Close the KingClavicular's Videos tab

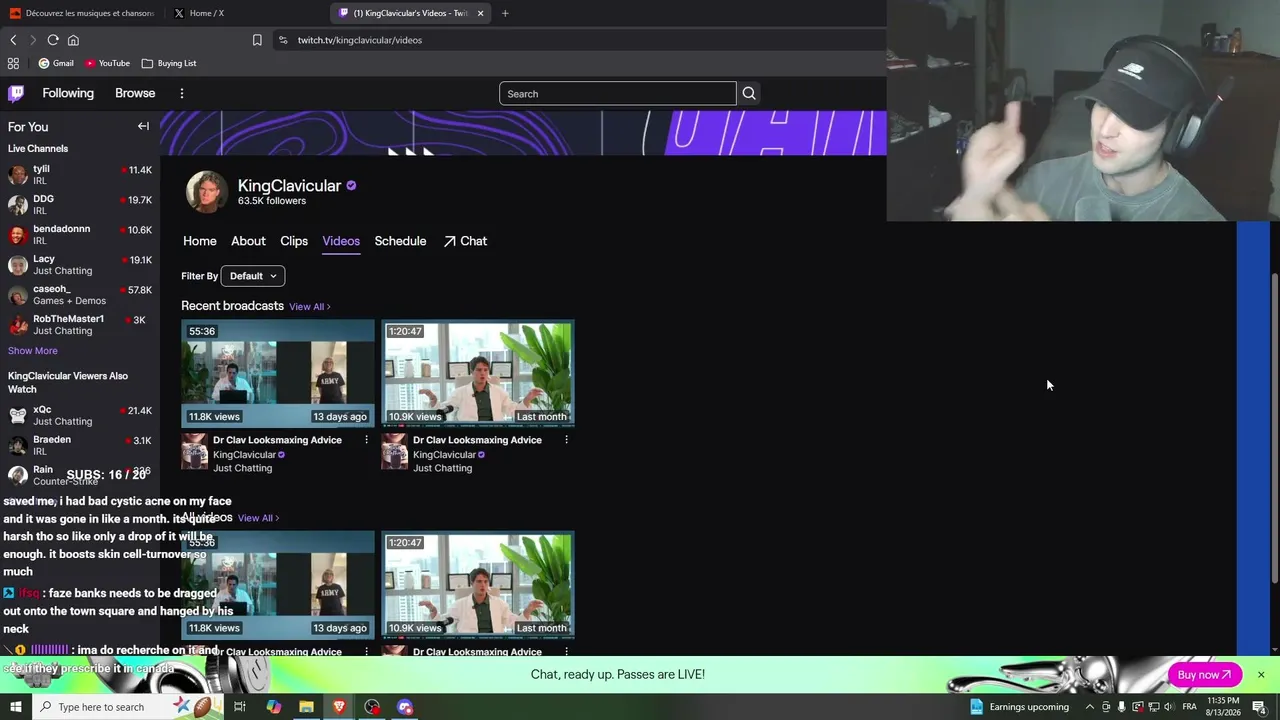(480, 13)
